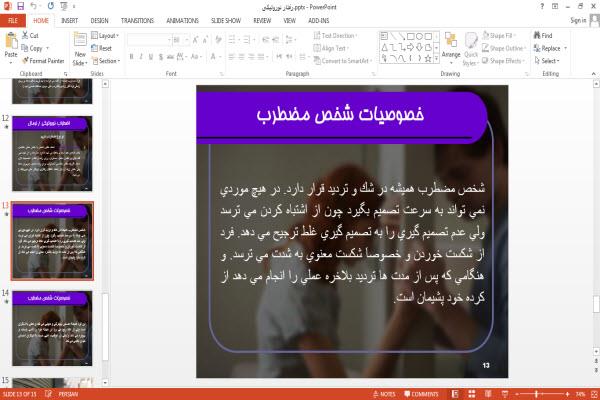Open Shape Fill dropdown
The image size is (600, 400).
tap(499, 36)
